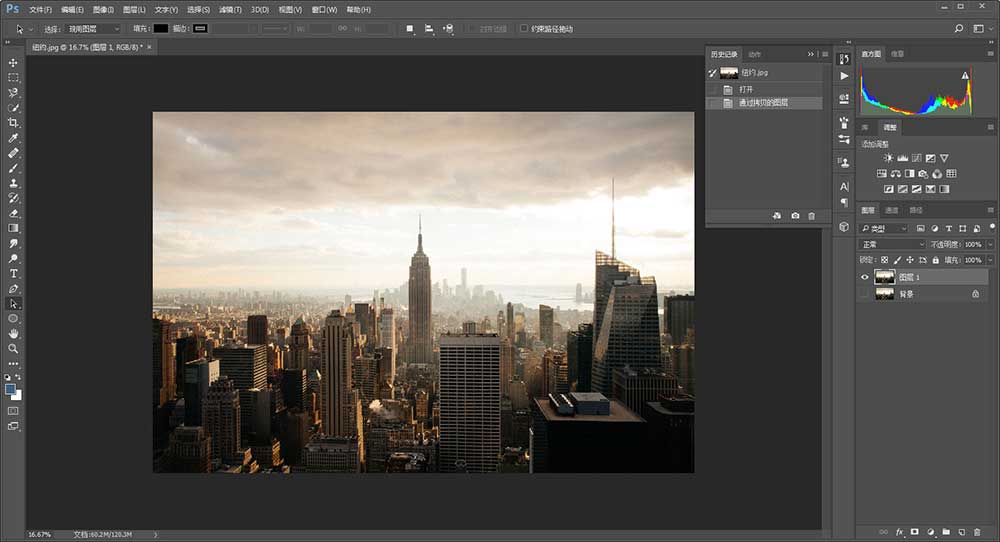Image resolution: width=1000 pixels, height=542 pixels.
Task: Set history brush source at 打开 state
Action: [712, 89]
